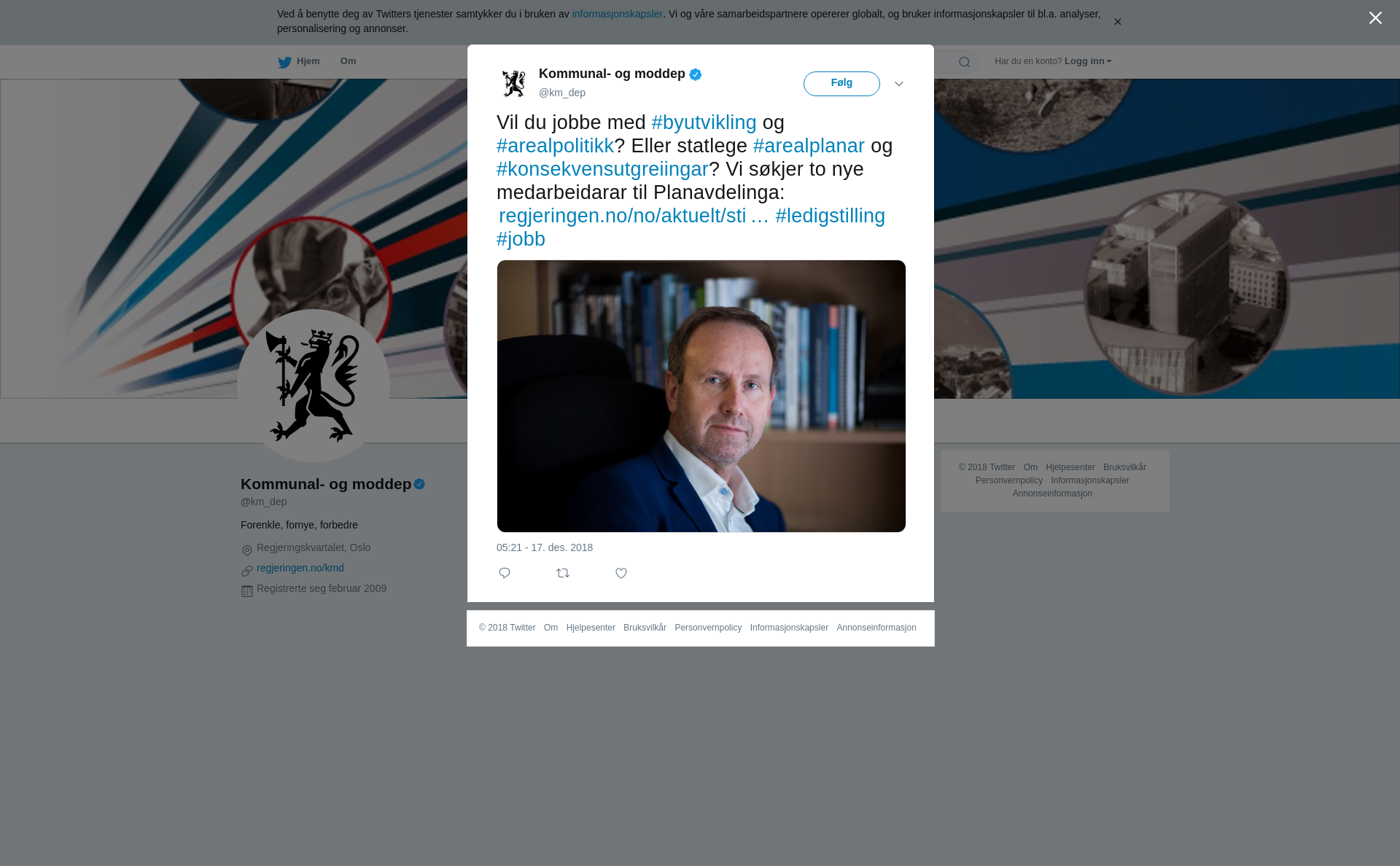Open informasjonskapsler link in cookie notice
This screenshot has width=1400, height=866.
point(617,14)
